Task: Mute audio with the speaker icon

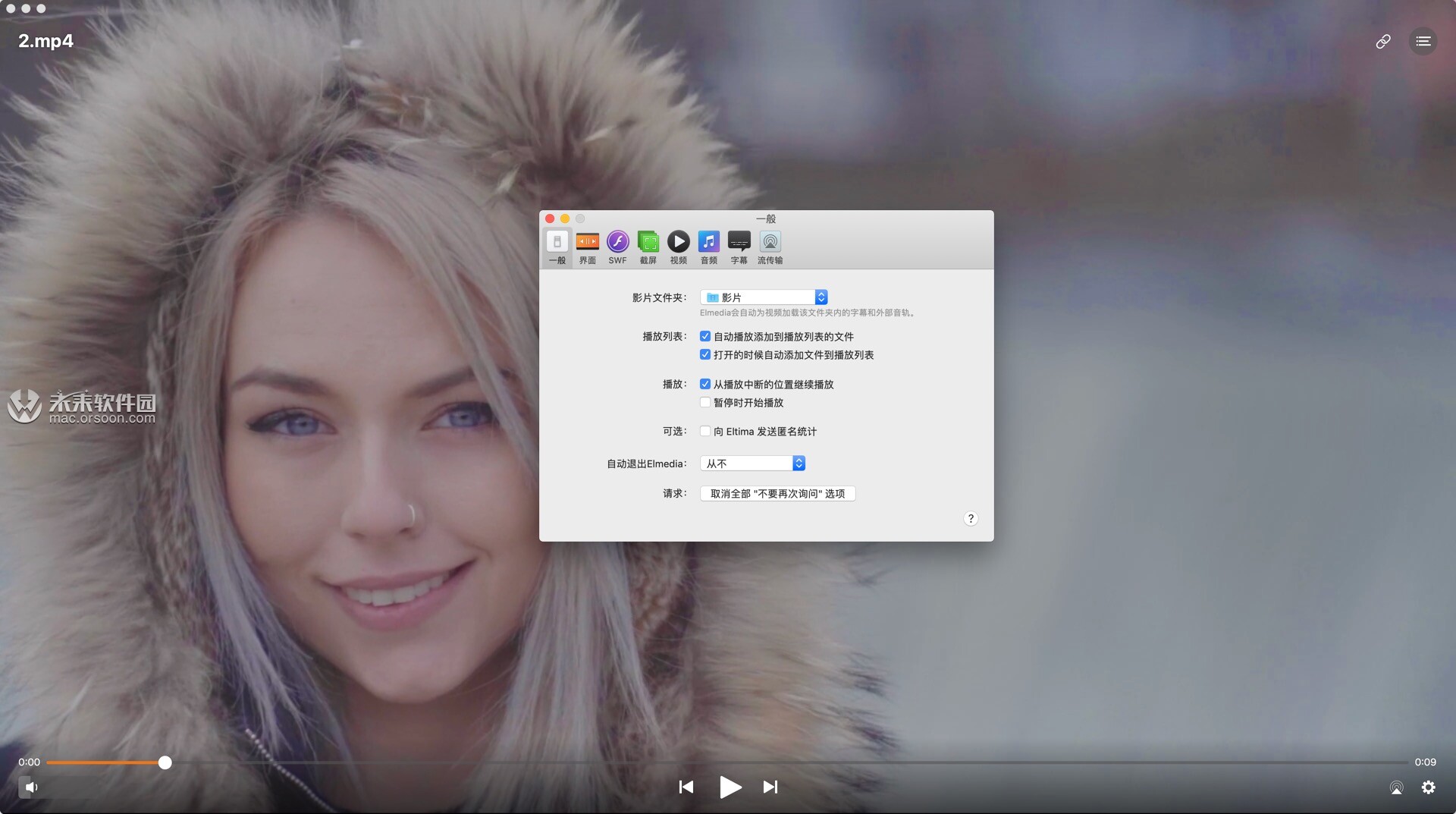Action: pyautogui.click(x=30, y=787)
